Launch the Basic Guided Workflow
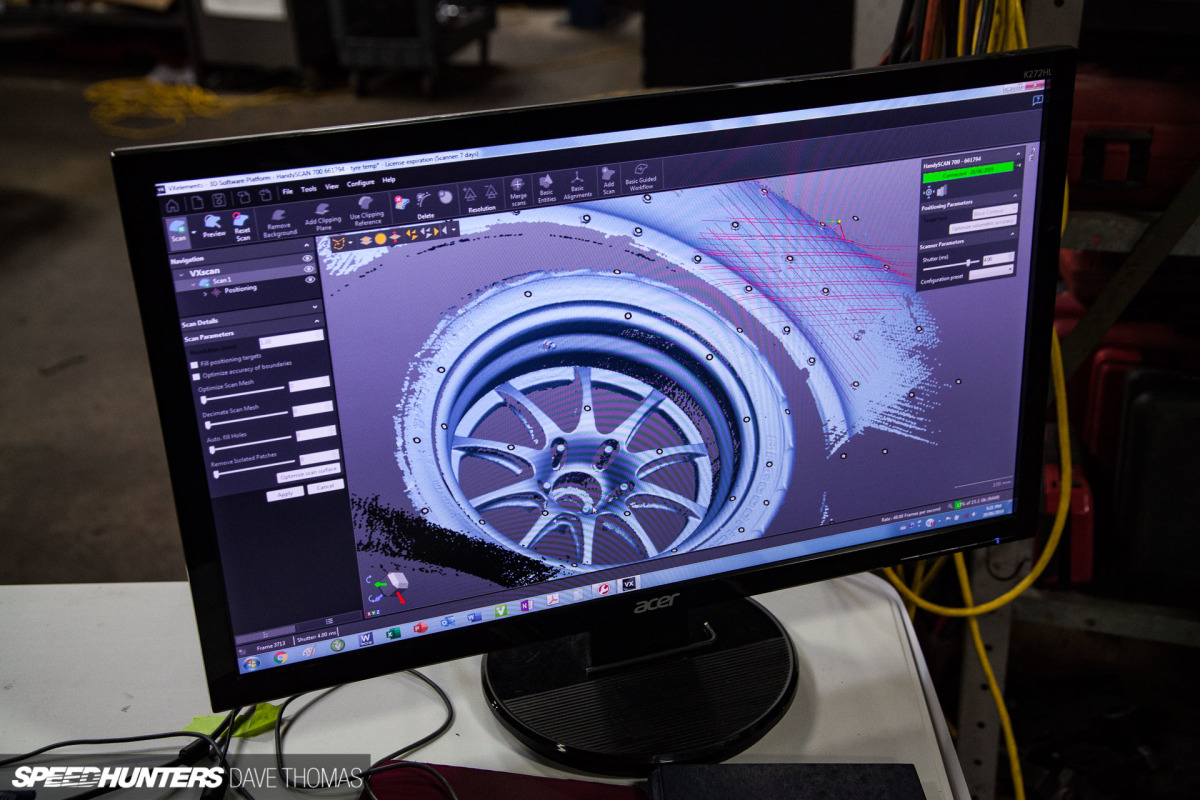The width and height of the screenshot is (1200, 800). click(x=641, y=178)
